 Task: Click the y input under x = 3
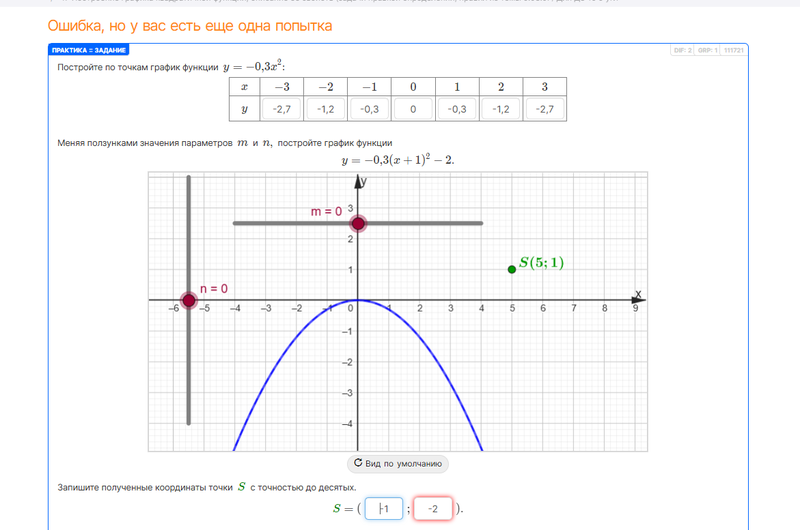tap(544, 109)
